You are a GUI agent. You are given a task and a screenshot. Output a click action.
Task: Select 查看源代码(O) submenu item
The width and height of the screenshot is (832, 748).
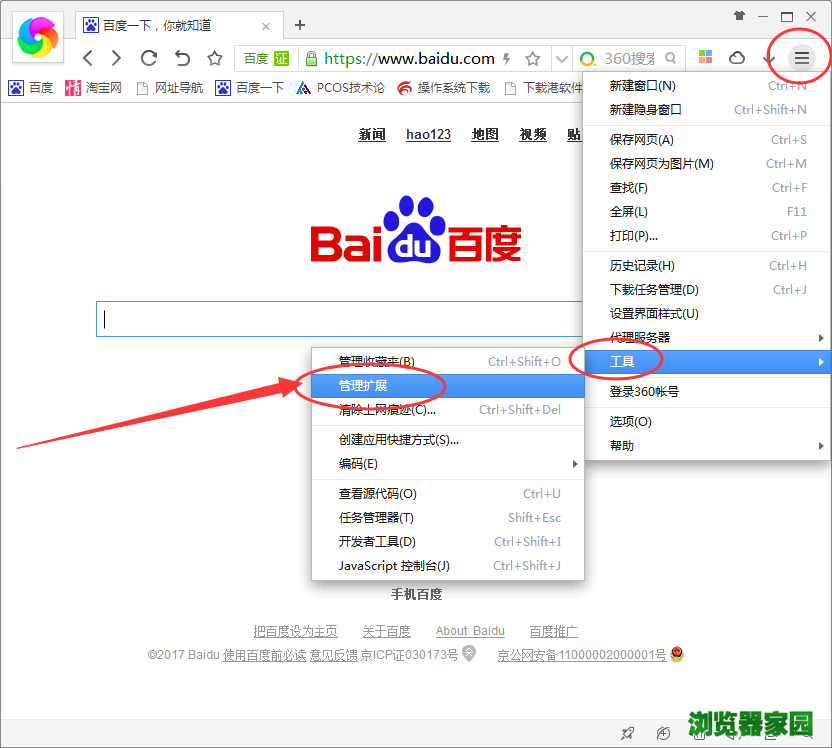point(448,494)
